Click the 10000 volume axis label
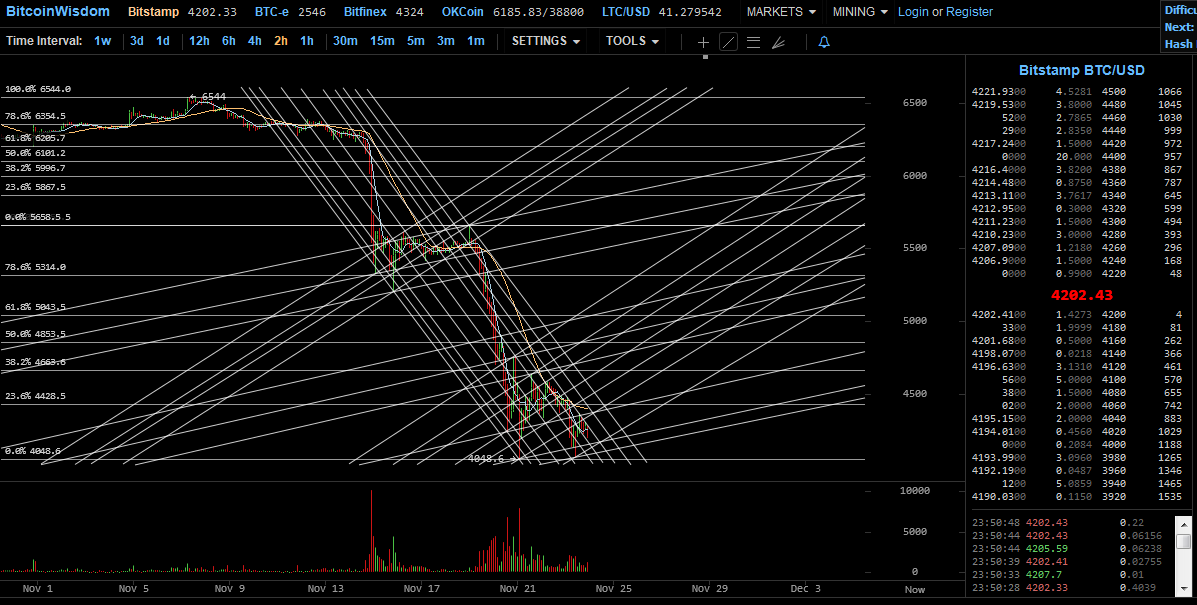The height and width of the screenshot is (605, 1197). coord(915,491)
